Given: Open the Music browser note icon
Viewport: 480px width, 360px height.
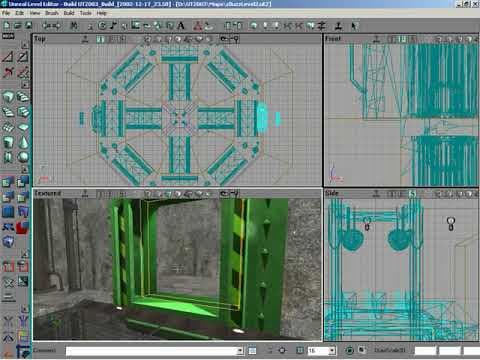Looking at the screenshot, I should tap(113, 26).
